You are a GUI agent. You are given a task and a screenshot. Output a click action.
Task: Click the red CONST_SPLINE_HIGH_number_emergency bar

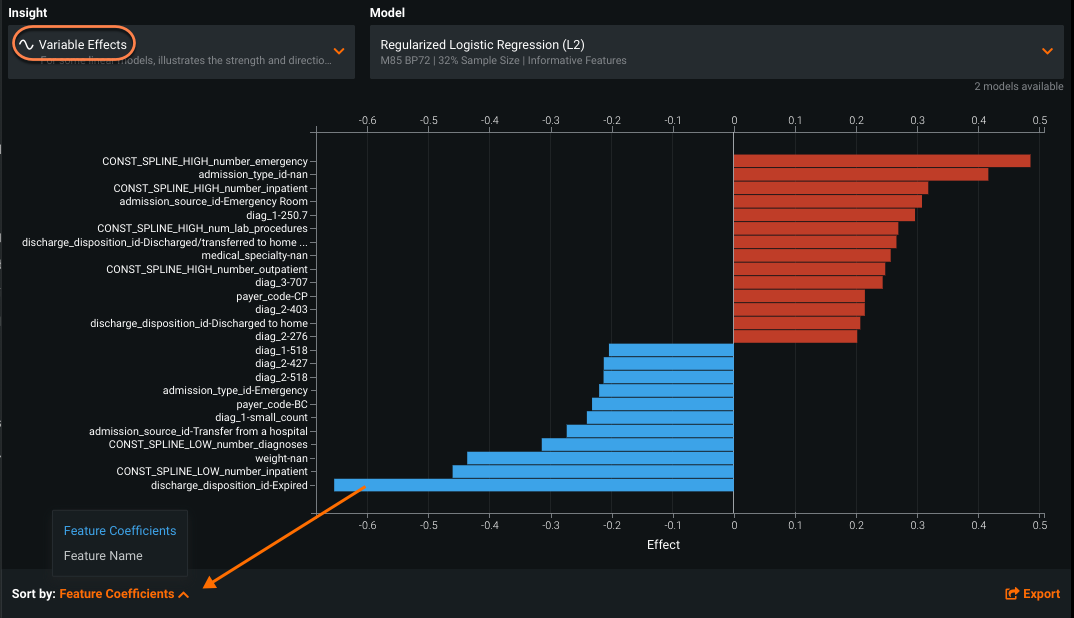point(881,161)
